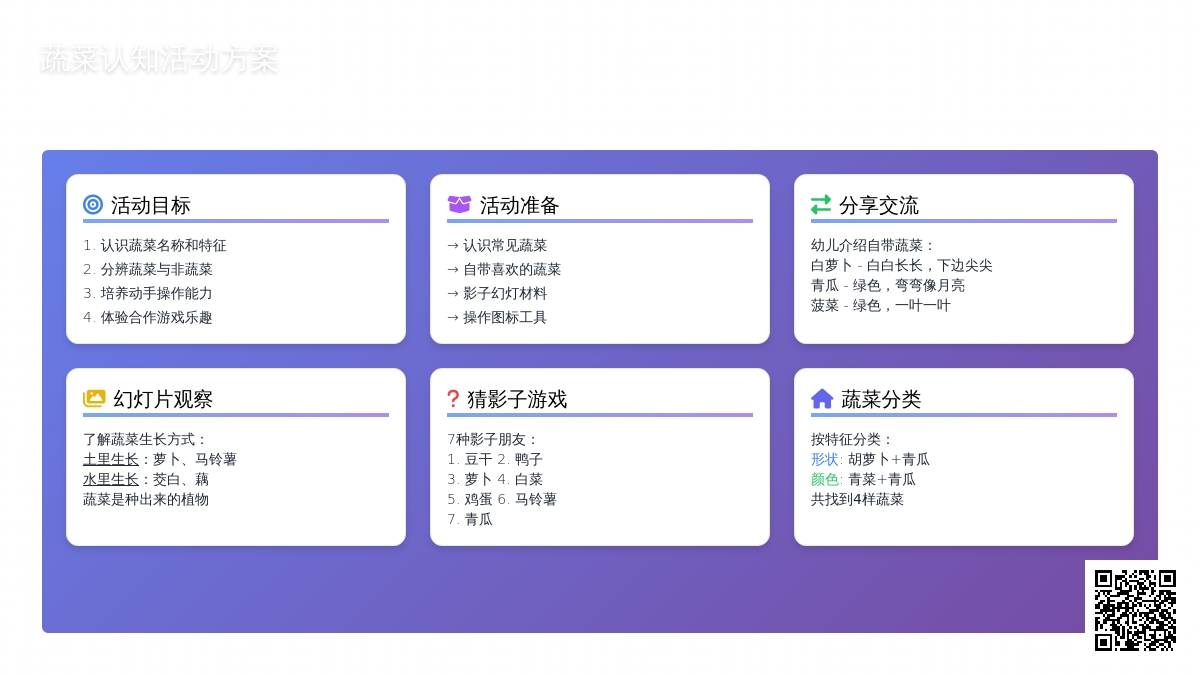This screenshot has width=1200, height=675.
Task: Click the line 蔬菜是种出来的植物
Action: pos(146,499)
